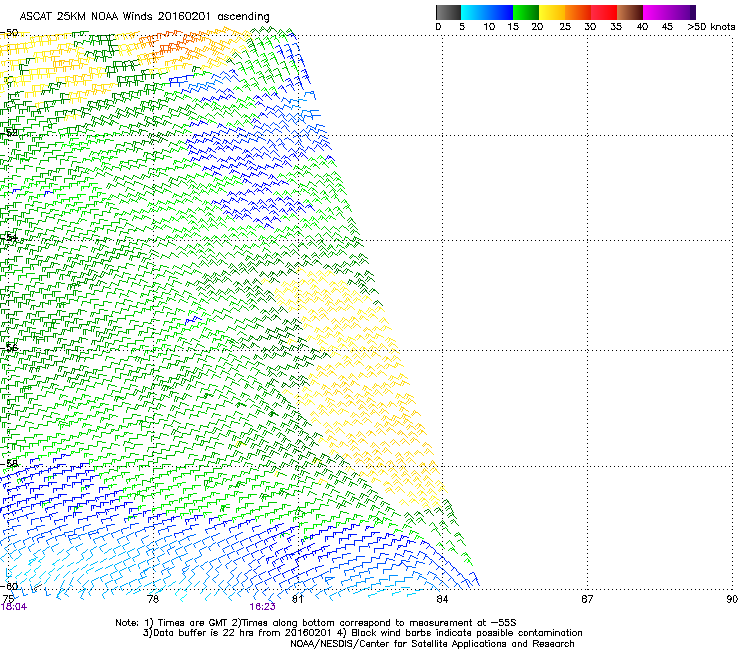The height and width of the screenshot is (650, 740).
Task: Click the '10' label under the color bar
Action: point(489,27)
